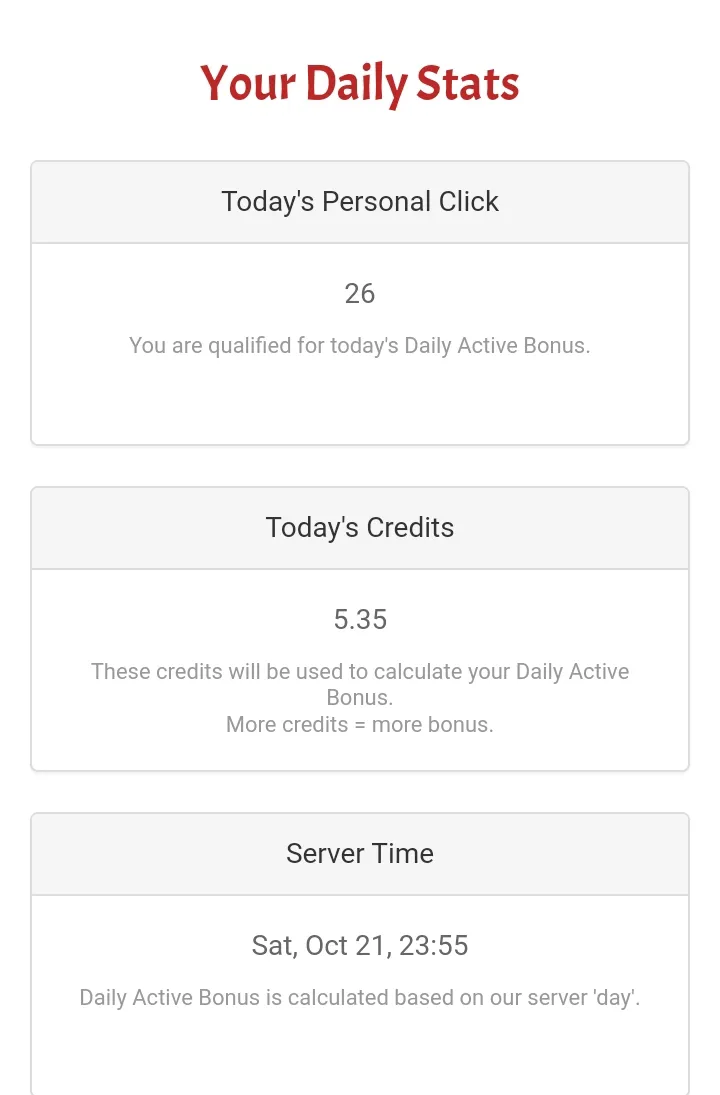Image resolution: width=720 pixels, height=1095 pixels.
Task: Click the personal click count 26
Action: 360,293
